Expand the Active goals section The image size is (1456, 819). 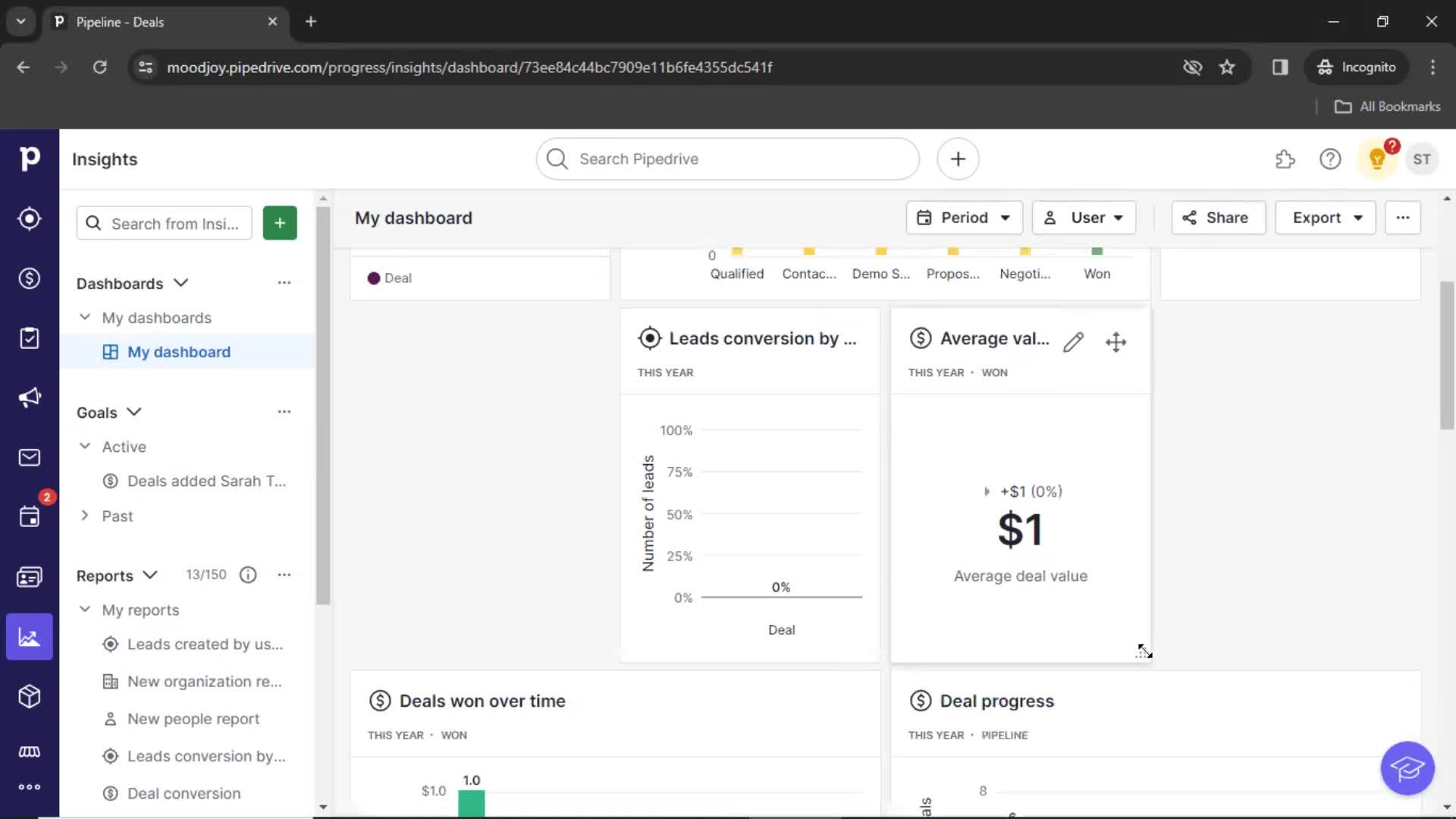coord(85,446)
